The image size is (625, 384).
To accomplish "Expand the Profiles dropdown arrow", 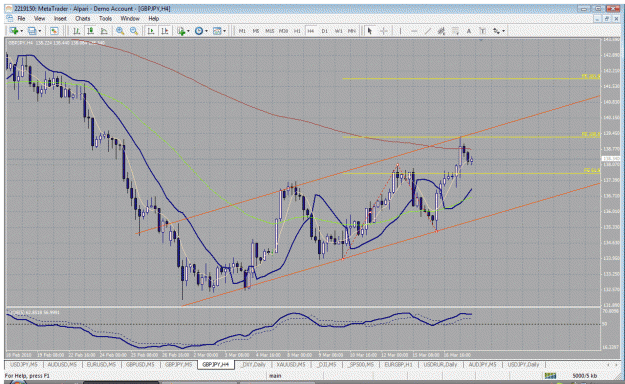I will 39,31.
